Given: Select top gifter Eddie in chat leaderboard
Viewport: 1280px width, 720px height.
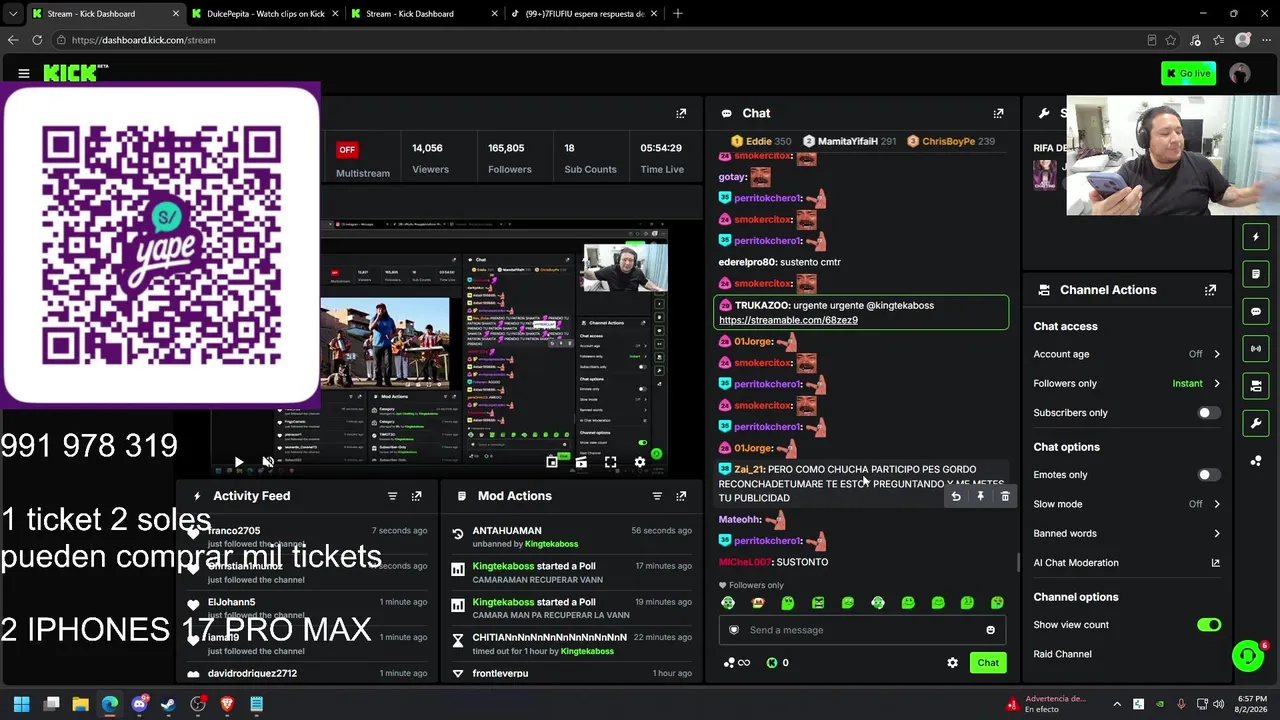Looking at the screenshot, I should point(761,141).
